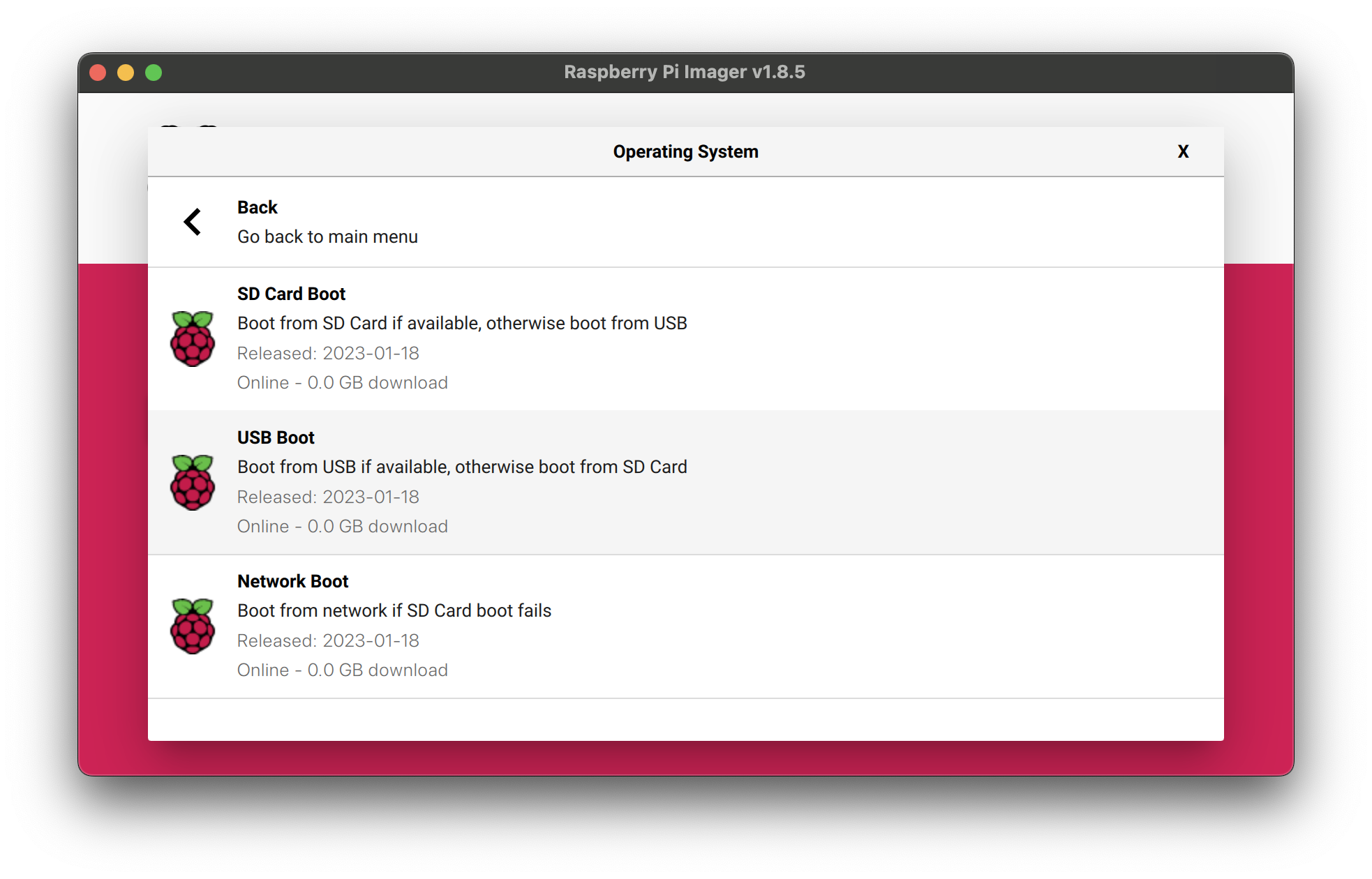Click the Operating System dialog header title
The width and height of the screenshot is (1372, 879).
tap(685, 151)
